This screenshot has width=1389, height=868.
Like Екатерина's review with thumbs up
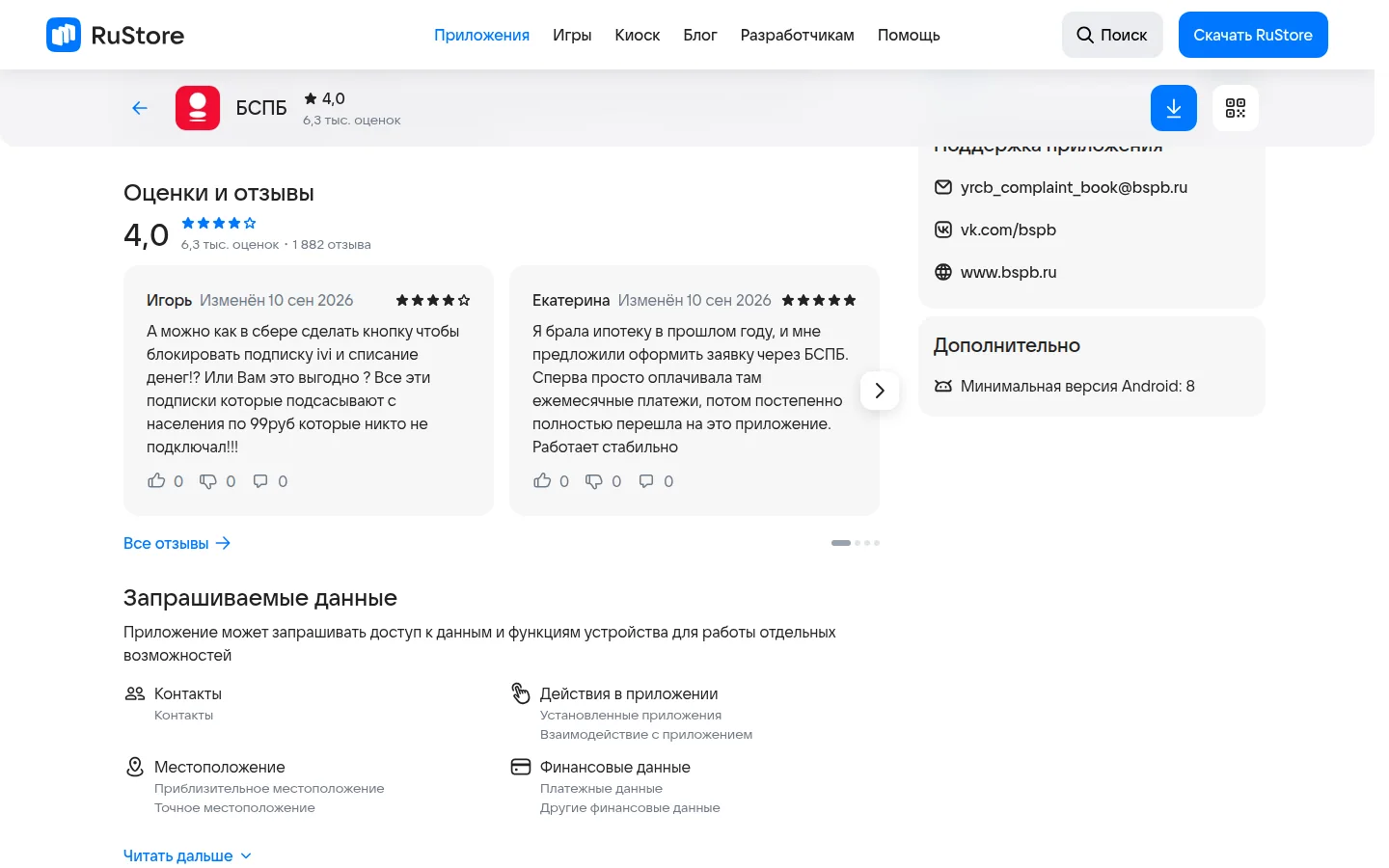click(x=542, y=480)
